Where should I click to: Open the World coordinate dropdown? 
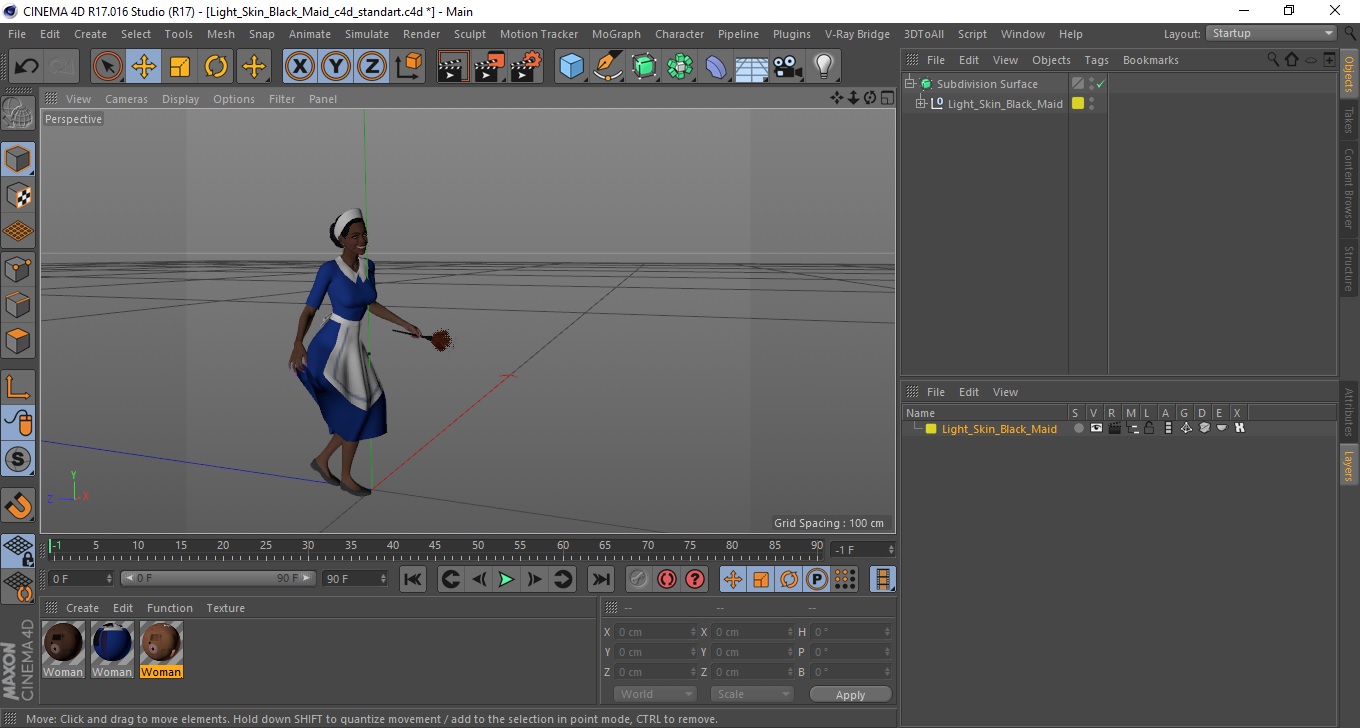[655, 694]
